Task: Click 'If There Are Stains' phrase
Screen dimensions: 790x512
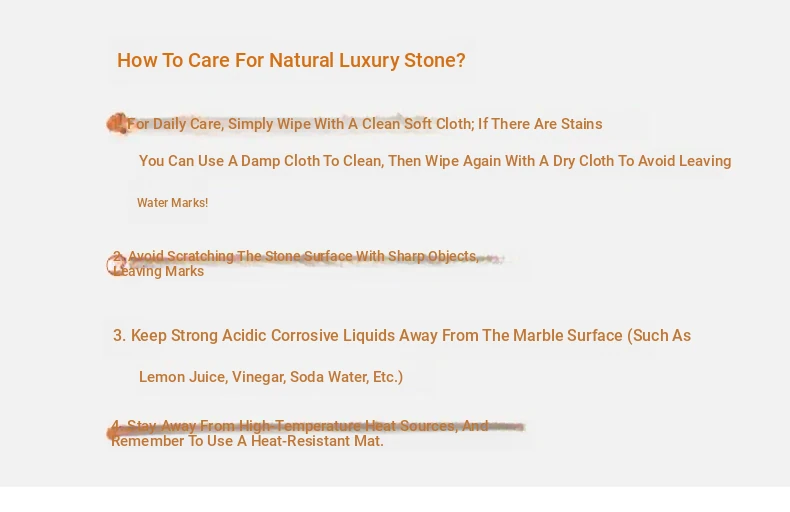Action: pos(540,124)
